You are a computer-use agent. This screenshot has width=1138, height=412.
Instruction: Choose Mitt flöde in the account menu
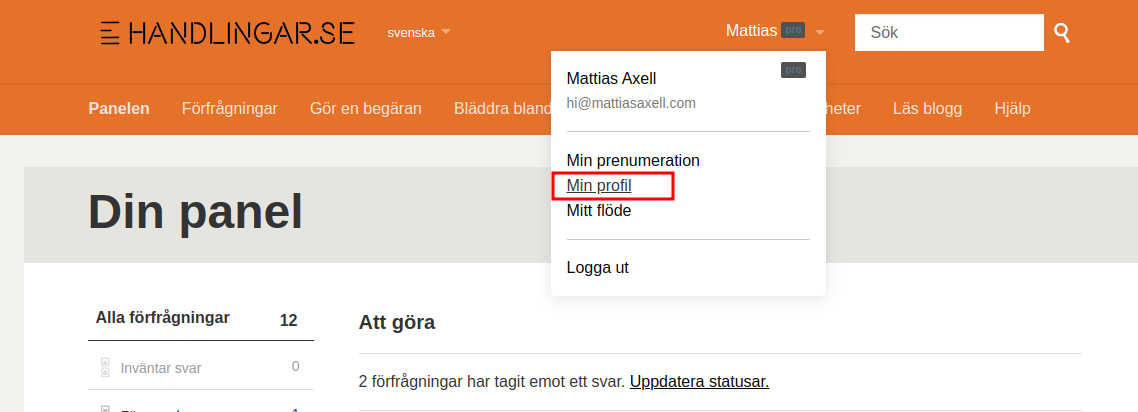click(x=599, y=210)
